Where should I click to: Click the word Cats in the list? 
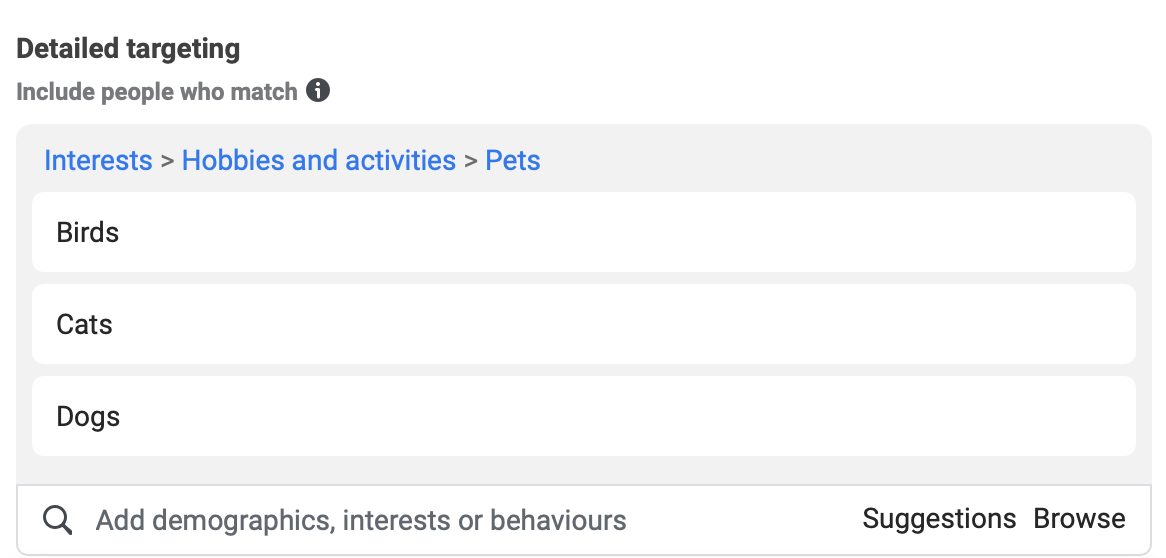pyautogui.click(x=85, y=325)
